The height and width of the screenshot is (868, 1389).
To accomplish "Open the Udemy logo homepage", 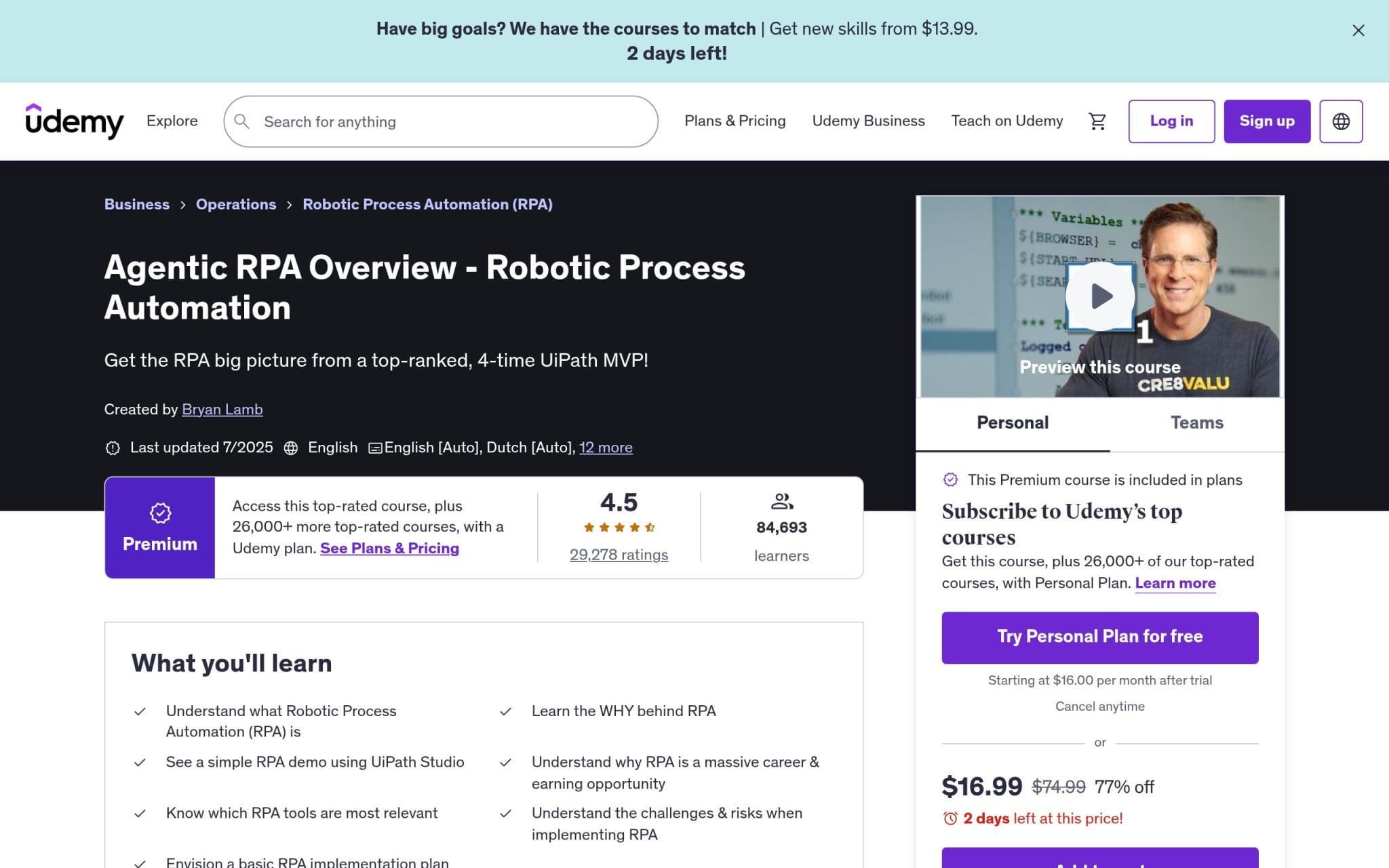I will 75,121.
